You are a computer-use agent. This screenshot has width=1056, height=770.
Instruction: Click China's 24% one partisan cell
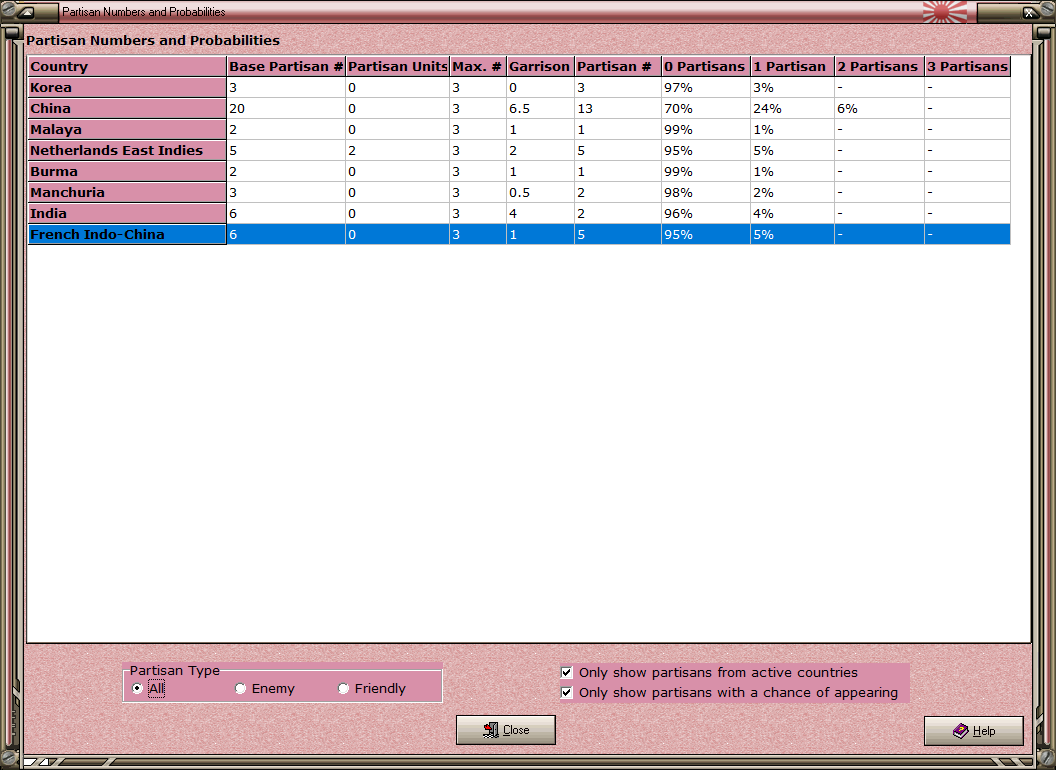coord(793,108)
